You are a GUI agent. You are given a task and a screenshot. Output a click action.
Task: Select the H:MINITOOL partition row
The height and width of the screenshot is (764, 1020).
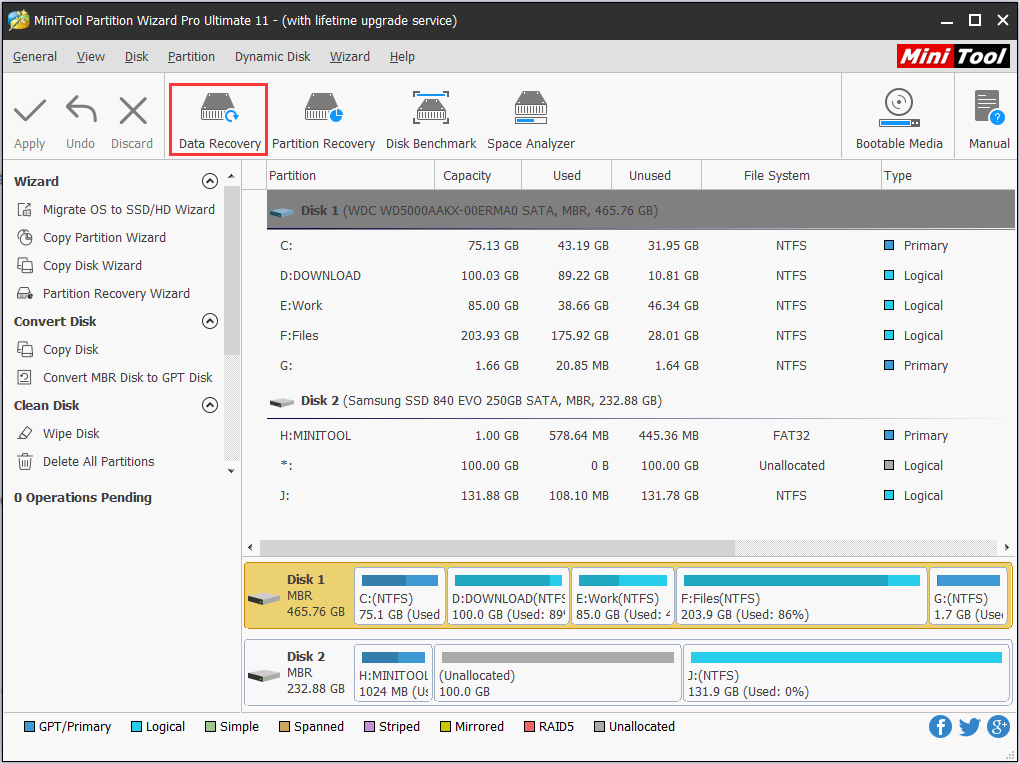tap(641, 435)
